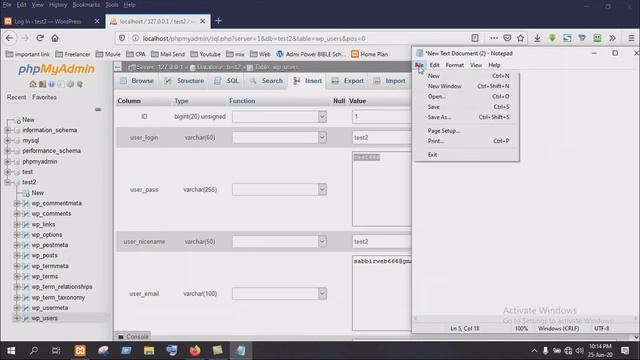Open the taskbar search magnifier
Screen dimensions: 640x360
coord(34,350)
